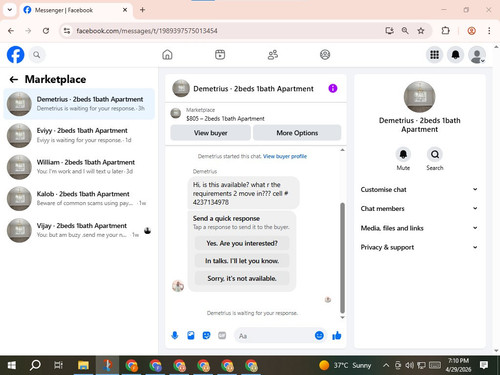500x375 pixels.
Task: Click the purple conversation info icon
Action: (x=333, y=88)
